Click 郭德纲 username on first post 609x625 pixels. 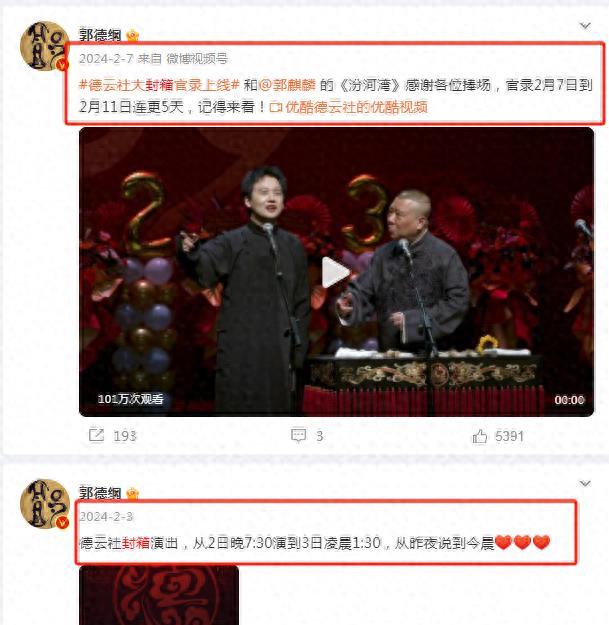coord(100,35)
